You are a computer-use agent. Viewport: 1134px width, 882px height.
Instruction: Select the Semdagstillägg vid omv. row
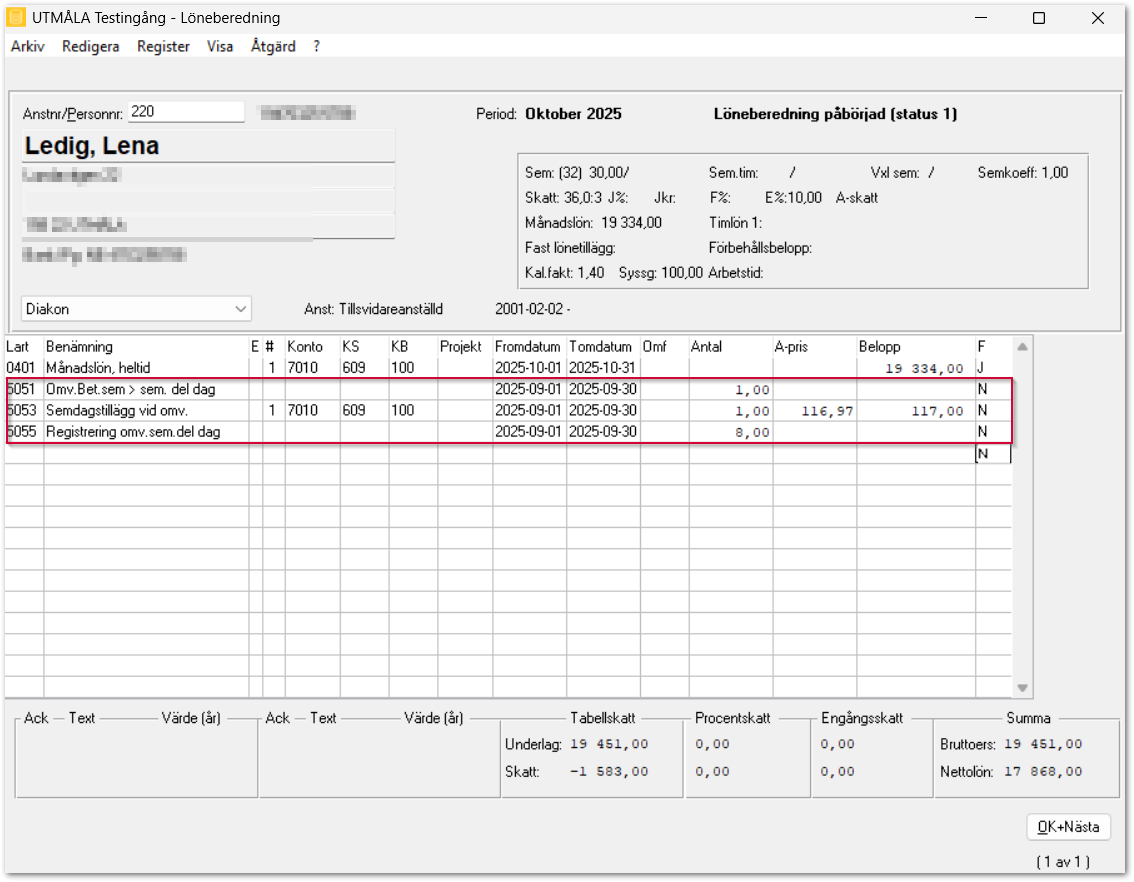click(116, 411)
